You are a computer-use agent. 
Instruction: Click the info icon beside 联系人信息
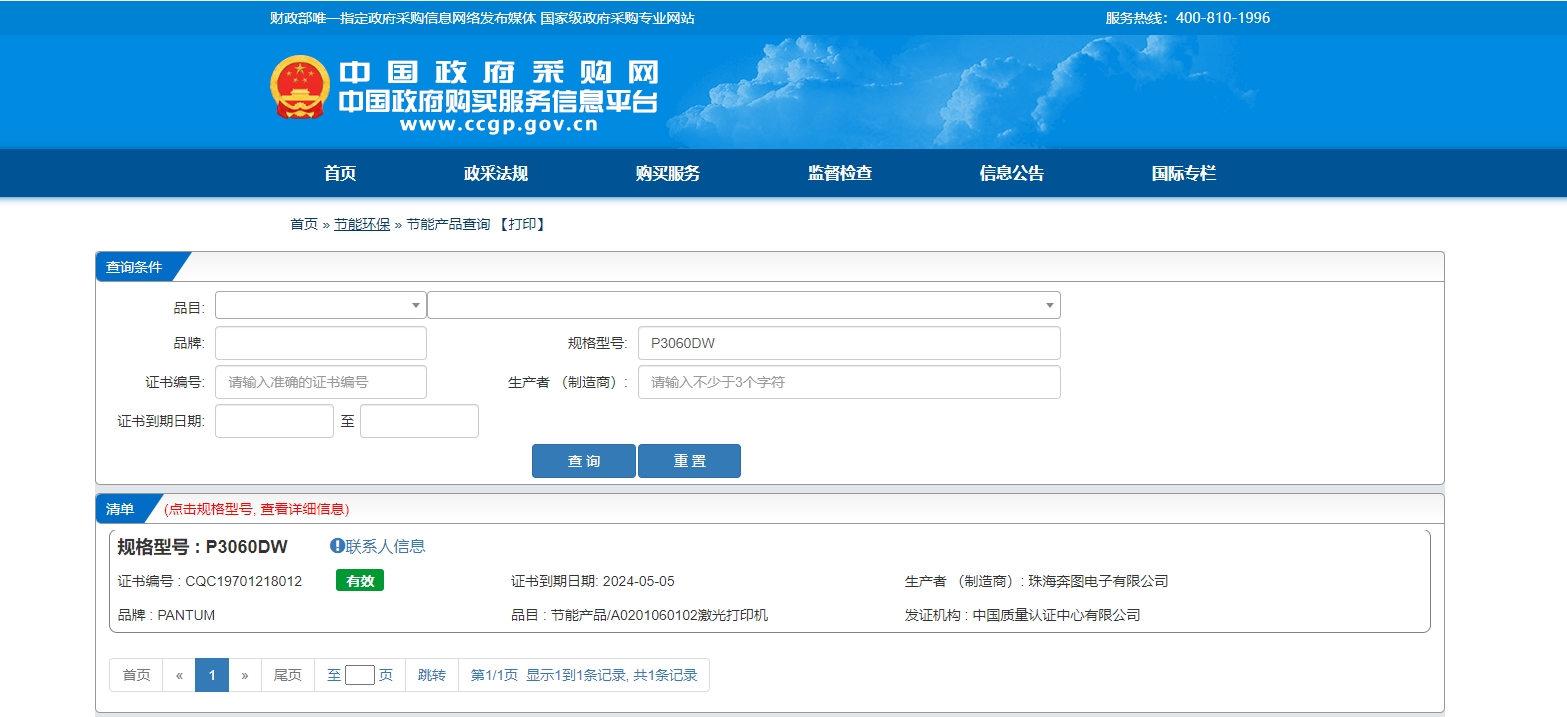[337, 546]
